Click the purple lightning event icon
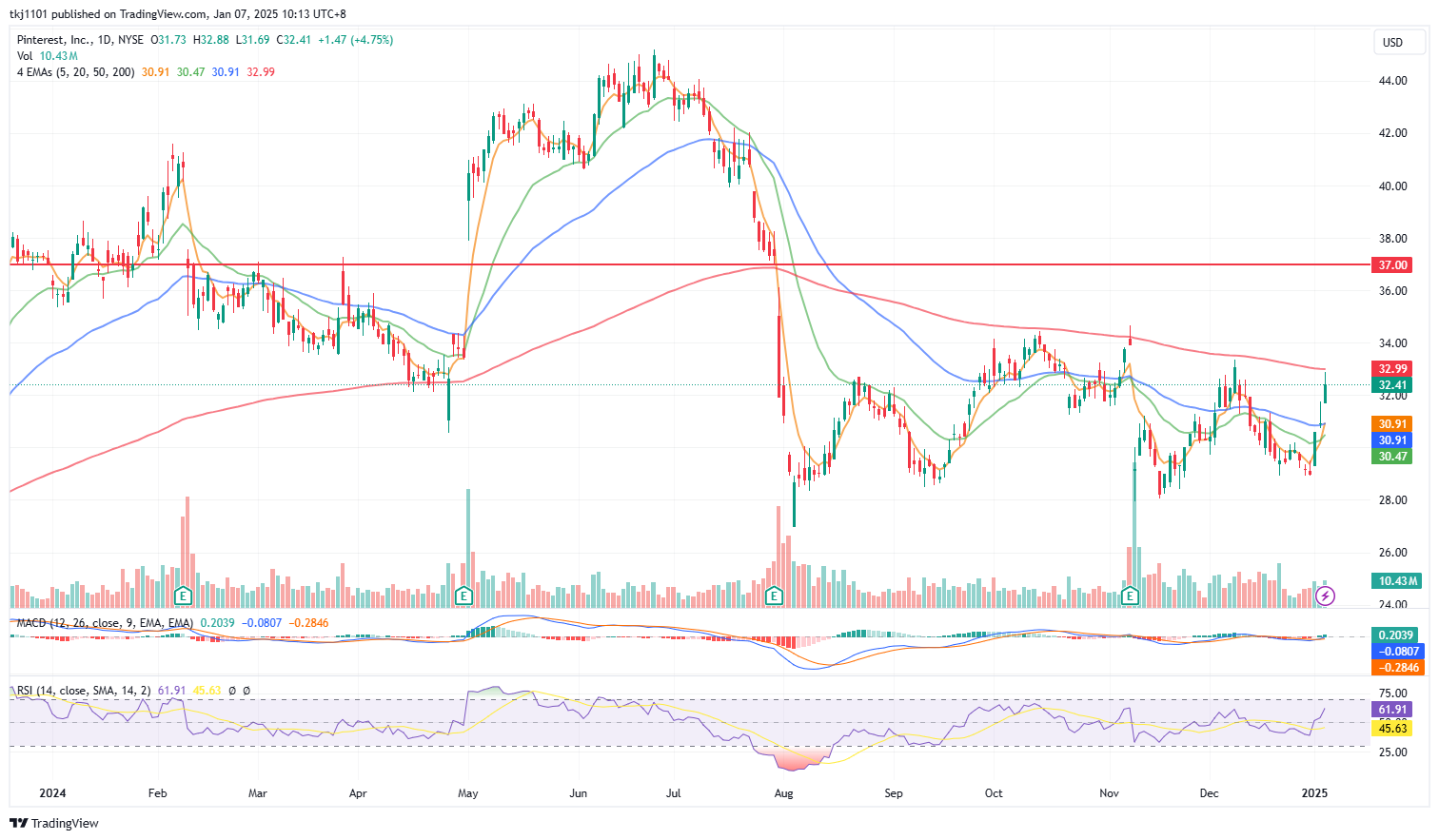 (x=1326, y=596)
